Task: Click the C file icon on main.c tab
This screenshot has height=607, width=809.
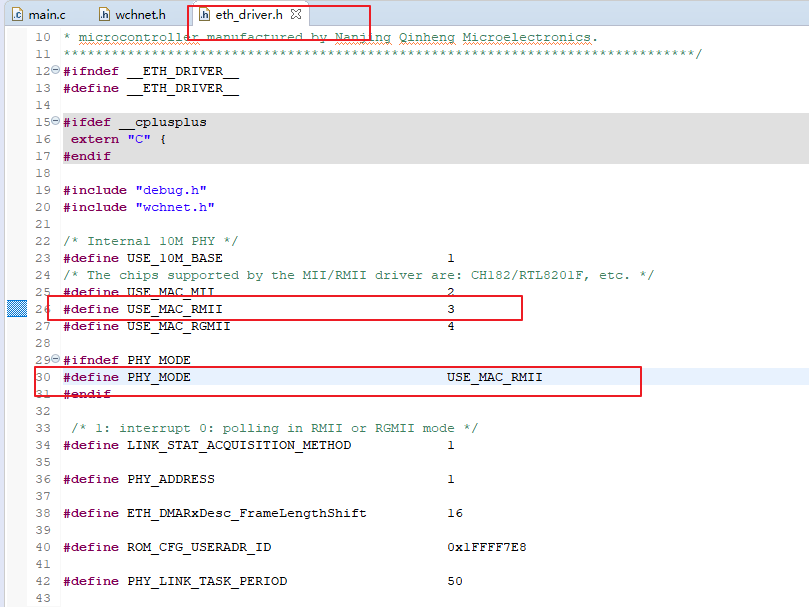Action: [x=17, y=15]
